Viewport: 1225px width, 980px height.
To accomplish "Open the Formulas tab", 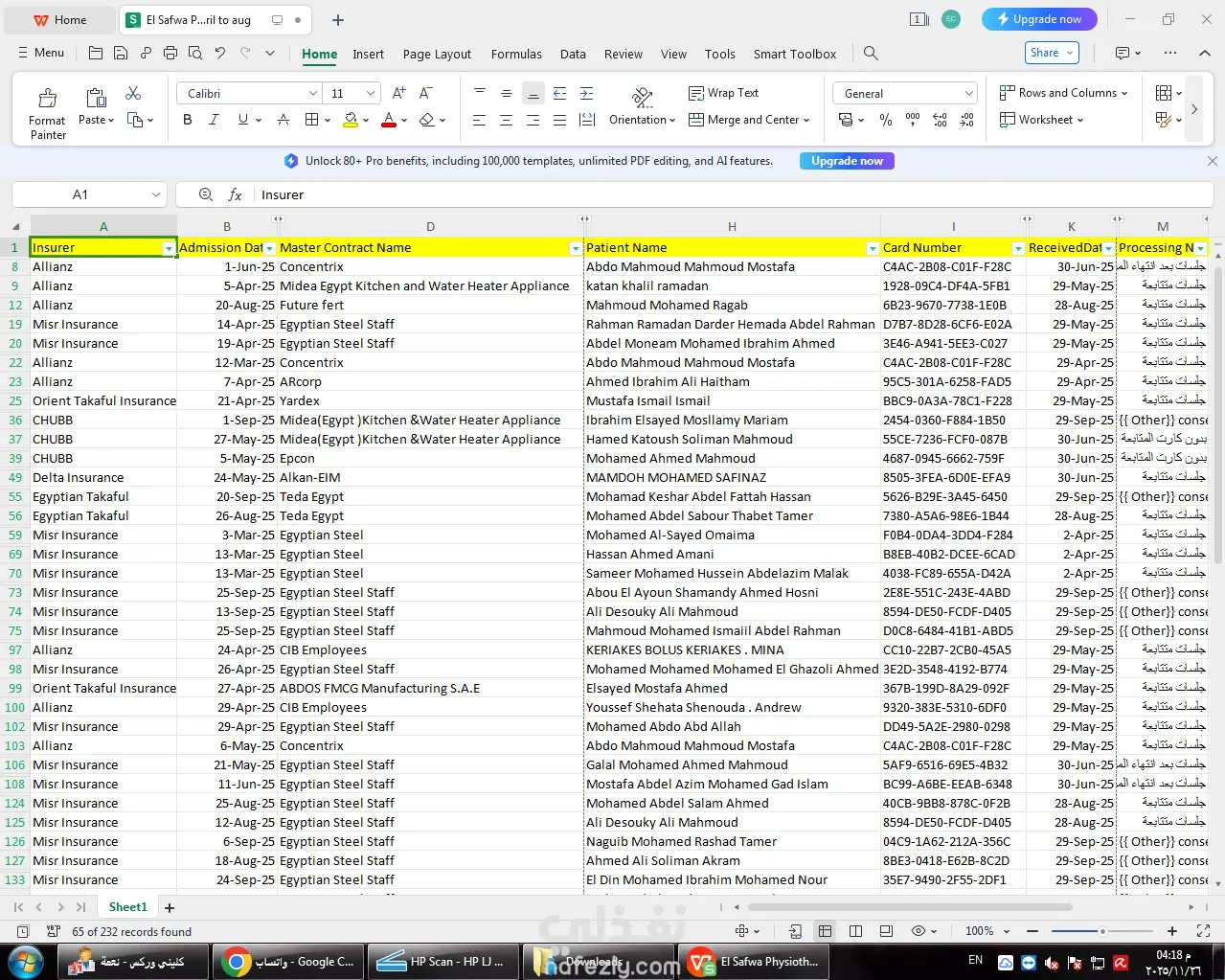I will pyautogui.click(x=516, y=54).
